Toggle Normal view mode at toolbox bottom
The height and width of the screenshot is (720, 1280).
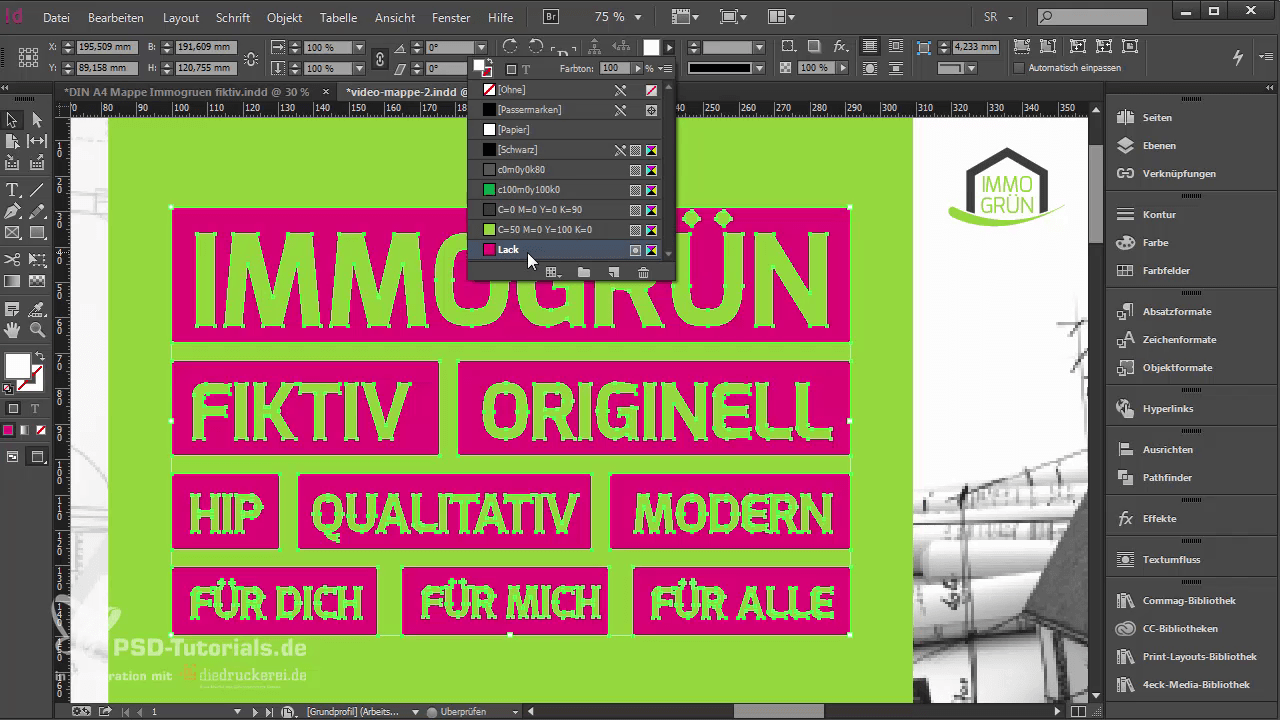pos(13,457)
